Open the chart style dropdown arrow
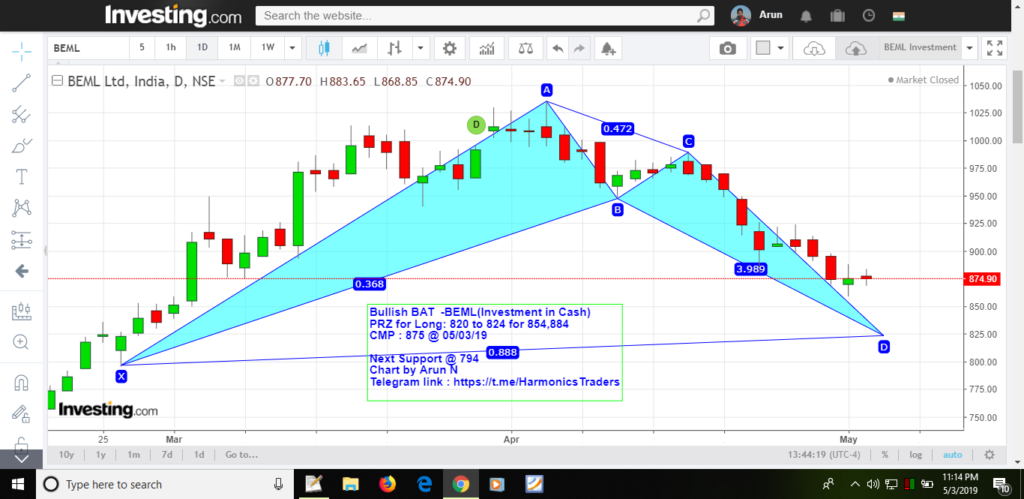Screen dimensions: 1024x499 pyautogui.click(x=421, y=48)
